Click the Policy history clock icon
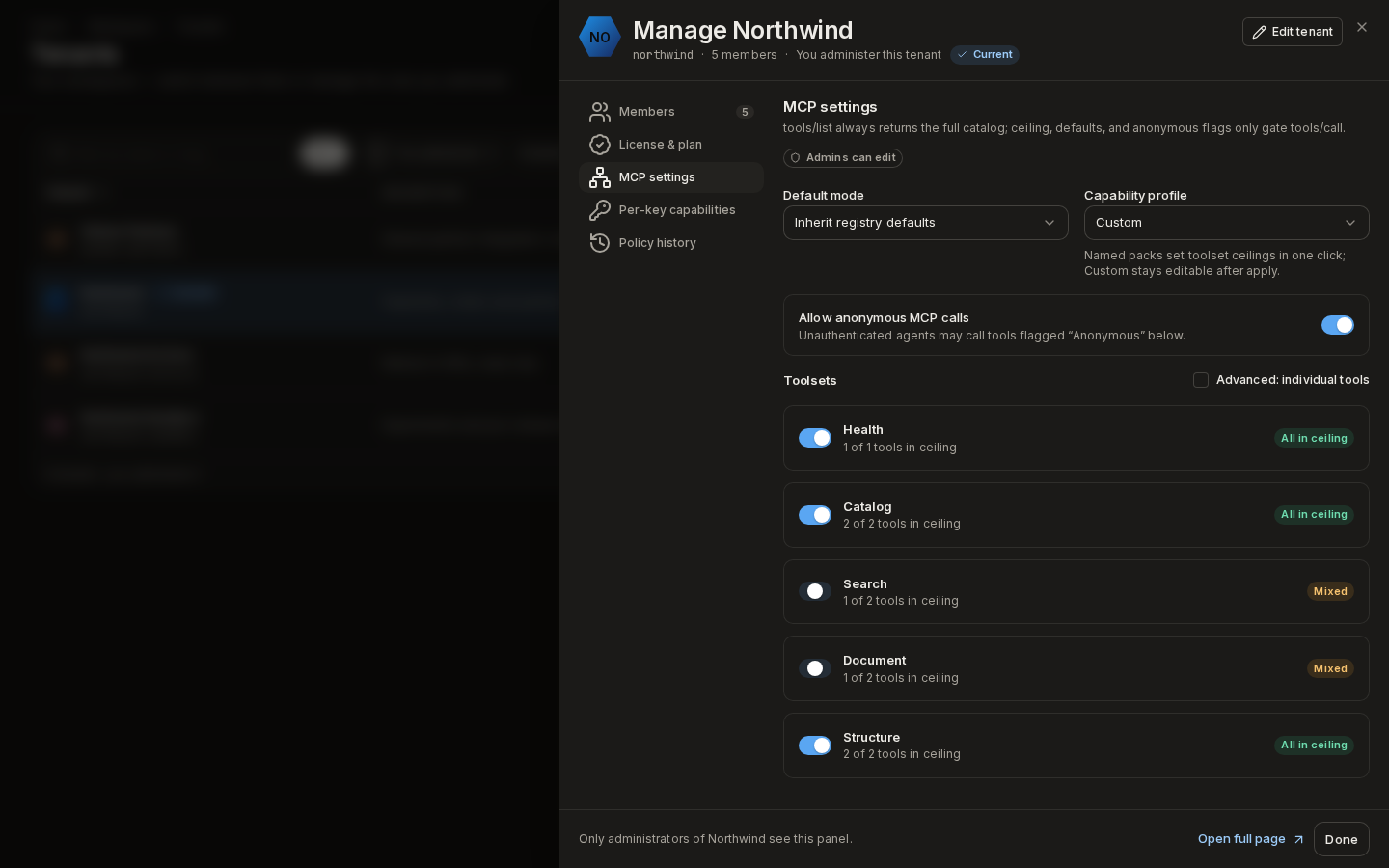 [600, 243]
